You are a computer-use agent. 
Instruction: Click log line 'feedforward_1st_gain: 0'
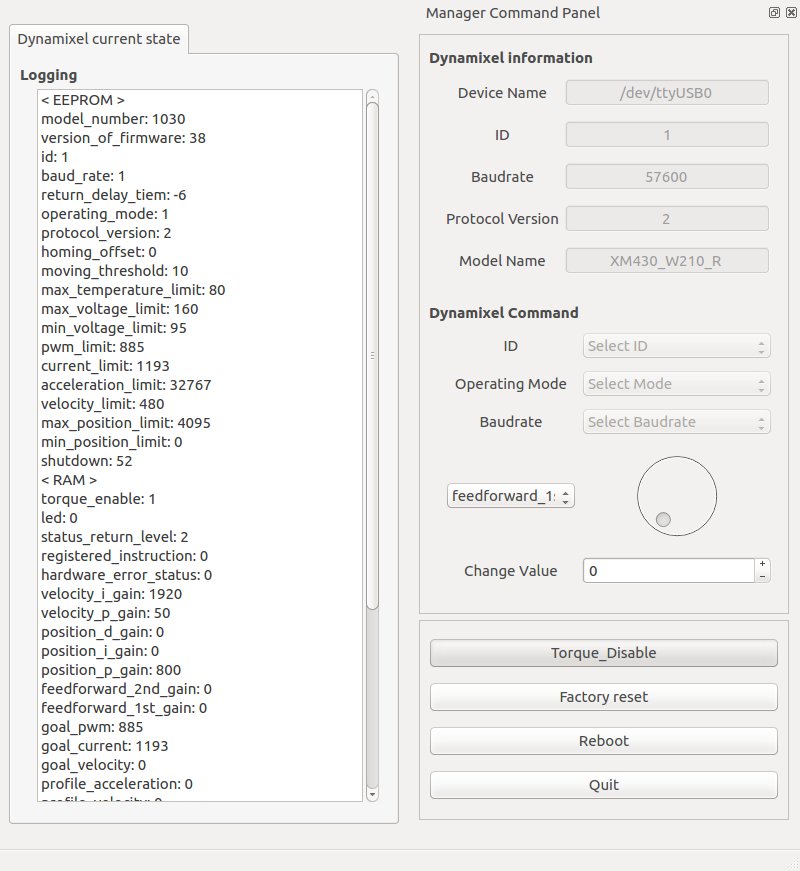click(124, 708)
